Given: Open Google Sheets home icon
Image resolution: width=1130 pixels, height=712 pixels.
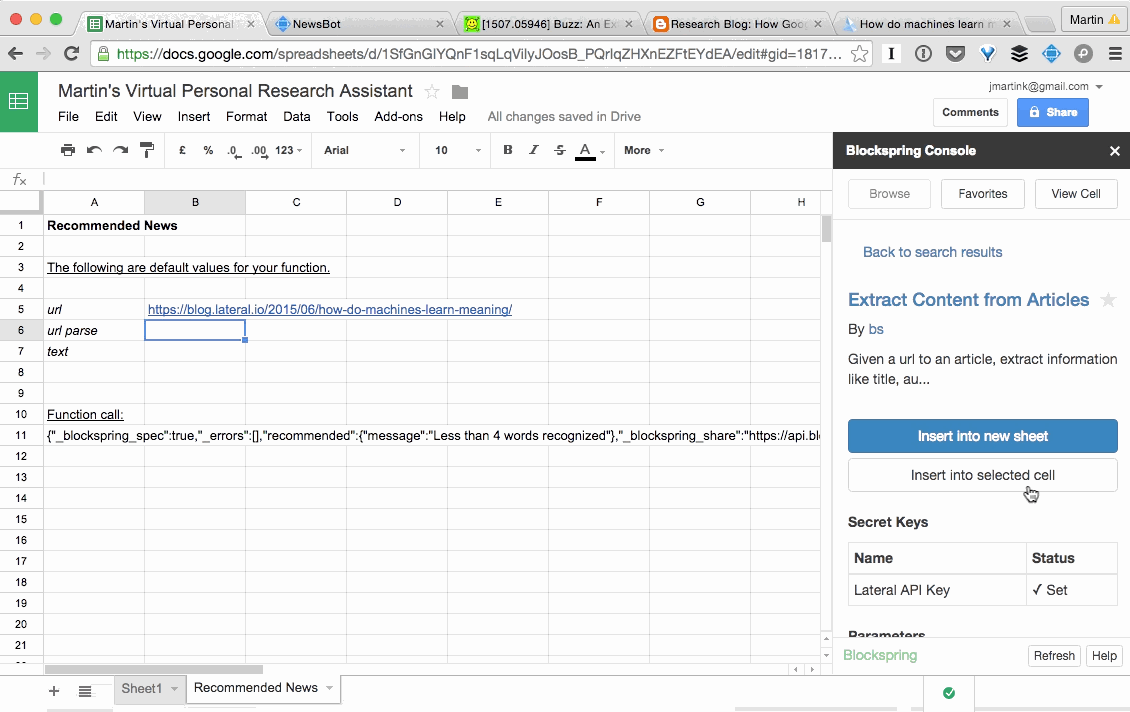Looking at the screenshot, I should [x=19, y=101].
